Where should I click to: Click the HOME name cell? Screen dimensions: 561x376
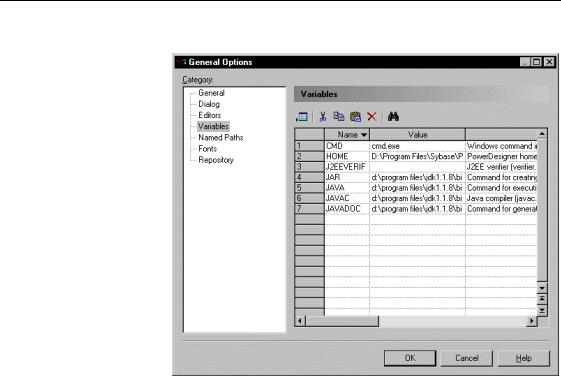(x=347, y=156)
